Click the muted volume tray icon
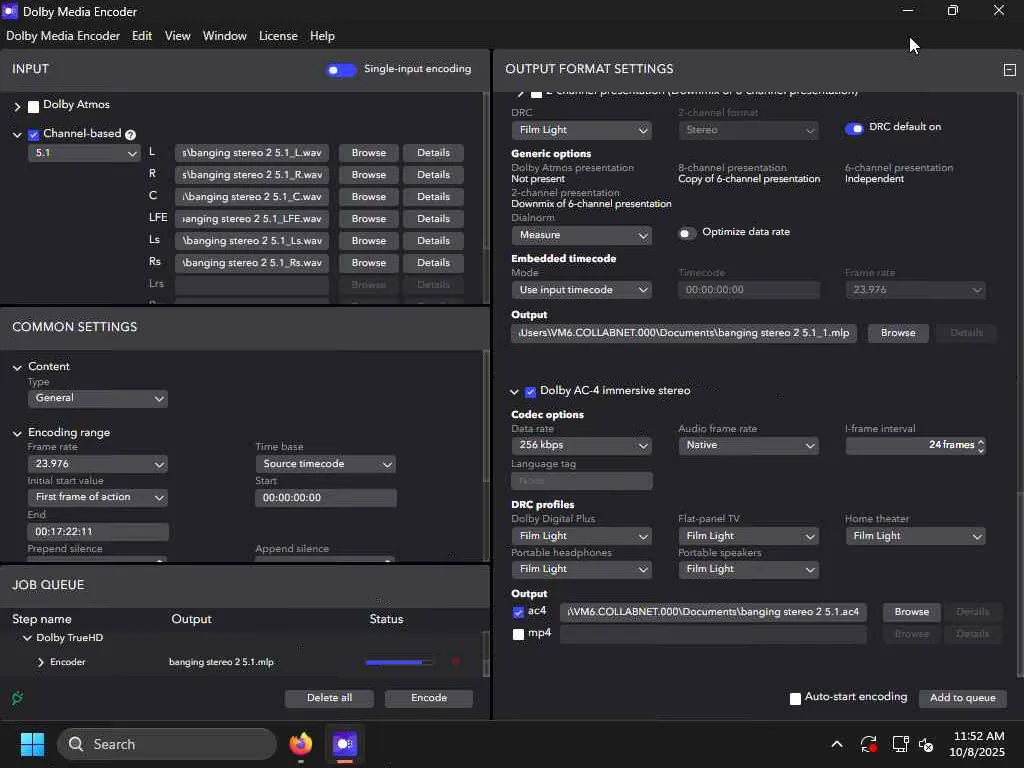 pos(927,744)
